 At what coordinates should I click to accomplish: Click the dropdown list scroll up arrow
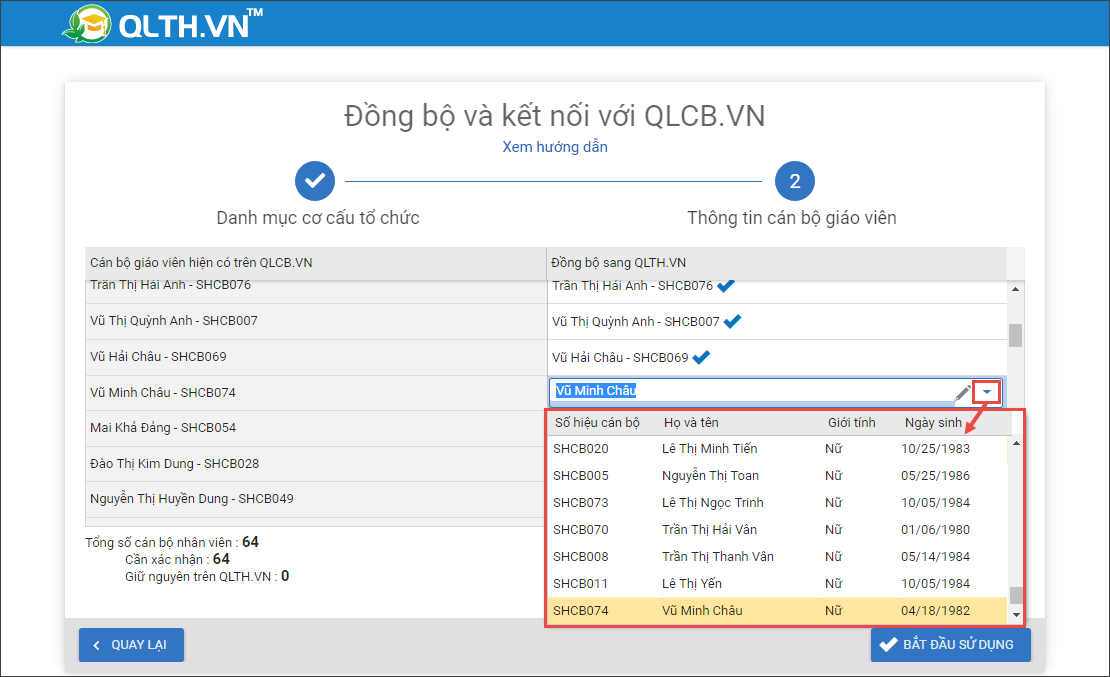pos(1016,443)
